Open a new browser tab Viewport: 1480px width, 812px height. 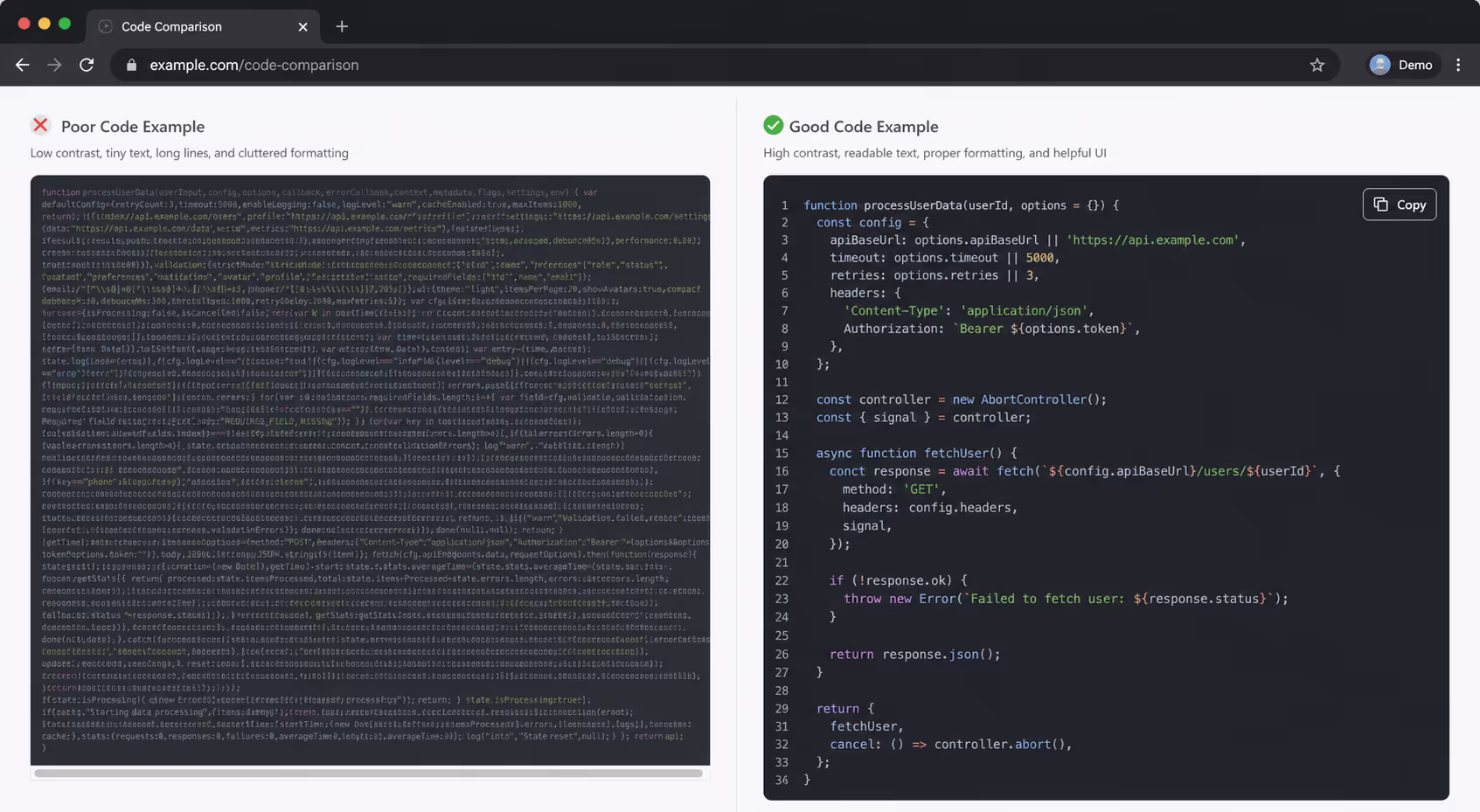point(342,26)
